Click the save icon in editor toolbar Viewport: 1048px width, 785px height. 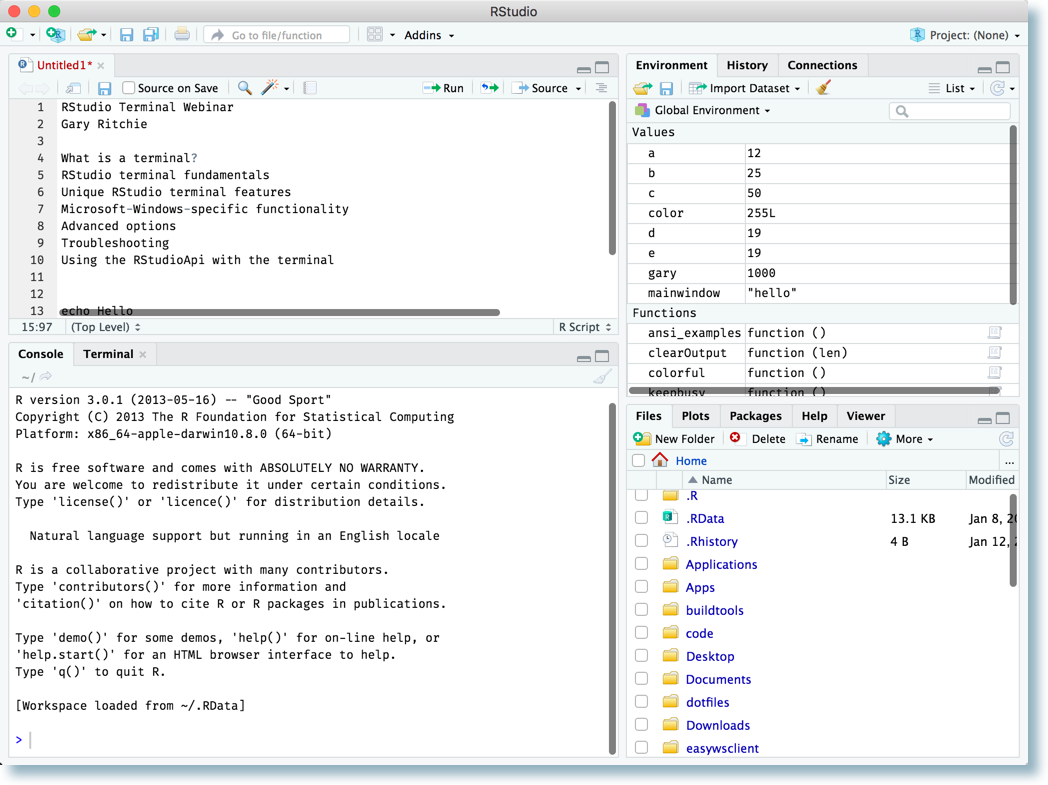click(104, 88)
